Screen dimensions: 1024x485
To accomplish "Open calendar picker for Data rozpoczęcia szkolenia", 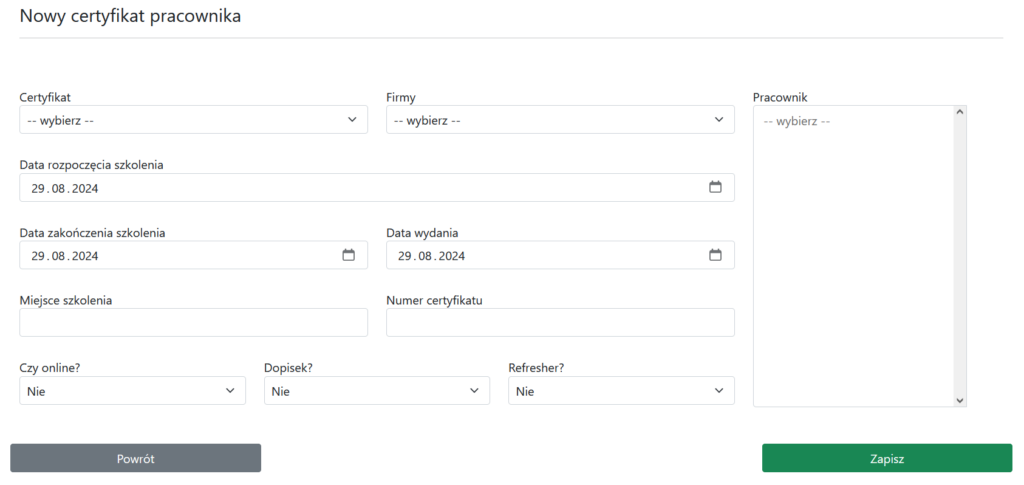I will (x=715, y=187).
